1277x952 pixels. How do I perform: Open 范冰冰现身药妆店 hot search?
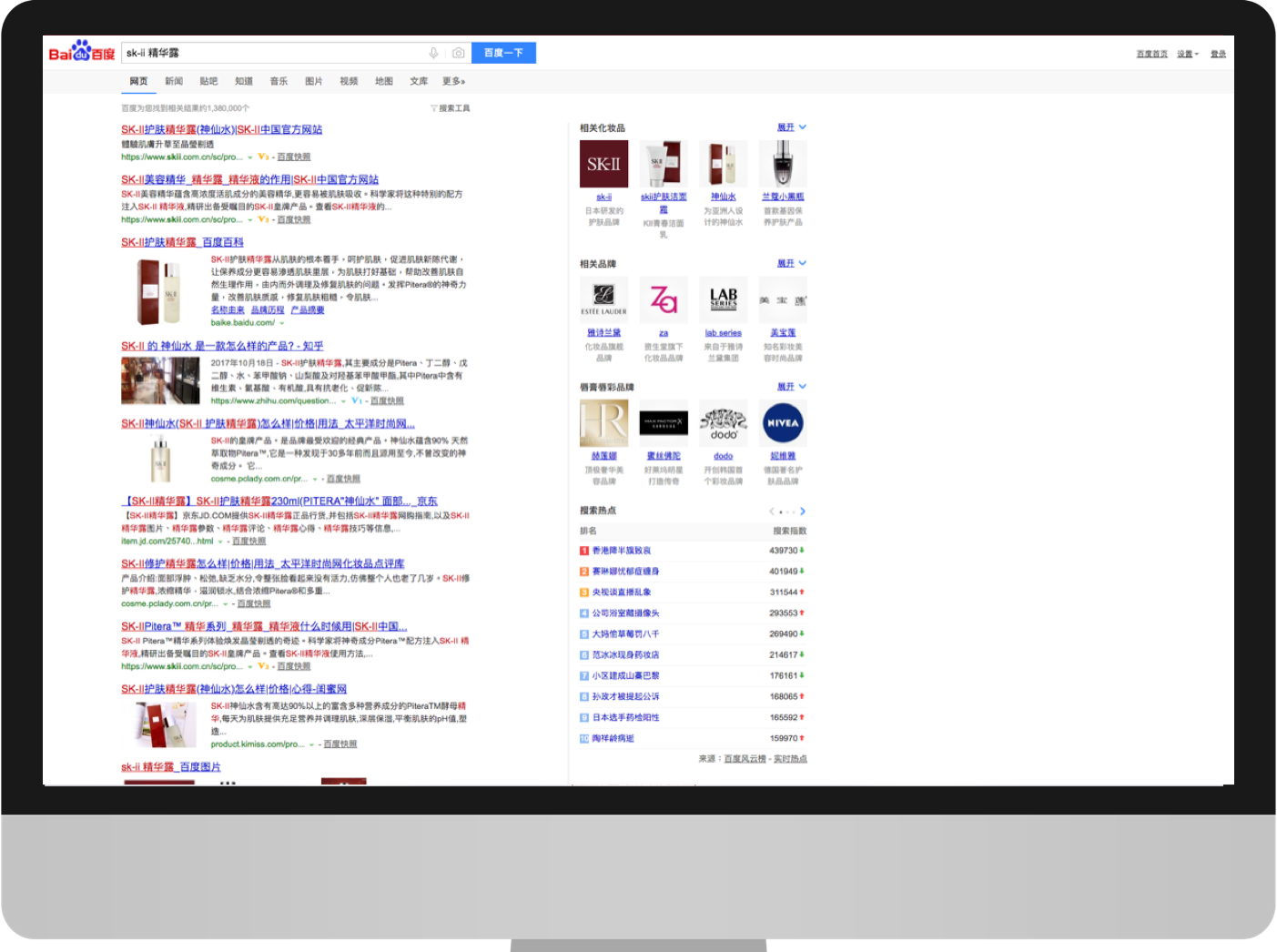click(x=626, y=655)
